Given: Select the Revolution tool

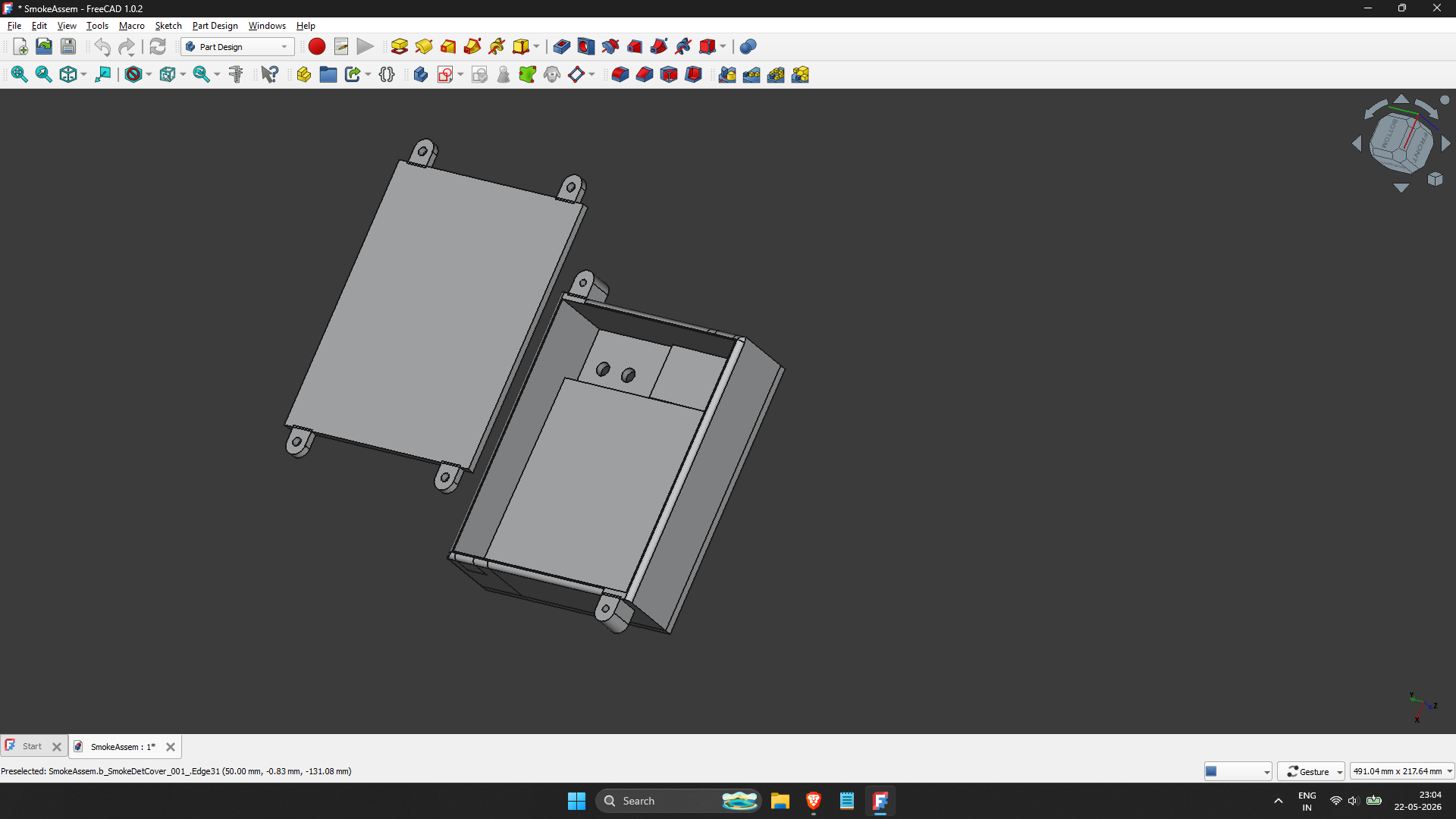Looking at the screenshot, I should point(424,47).
